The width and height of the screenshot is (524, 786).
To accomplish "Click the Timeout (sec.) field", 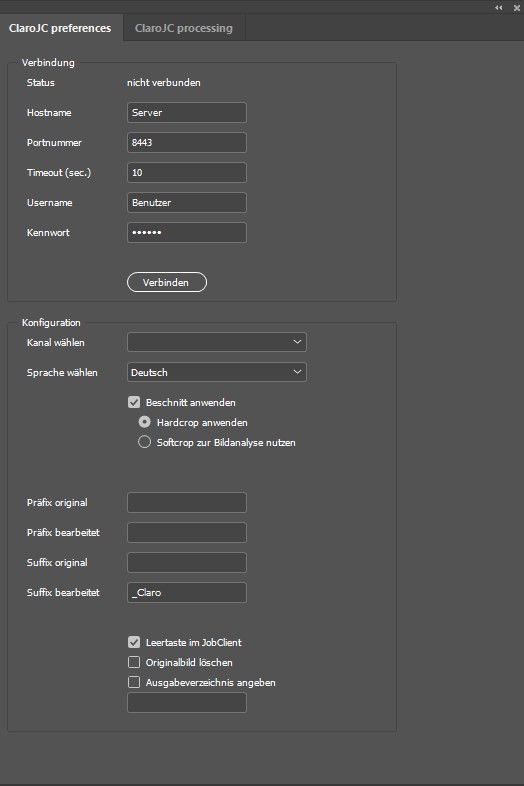I will (x=187, y=172).
